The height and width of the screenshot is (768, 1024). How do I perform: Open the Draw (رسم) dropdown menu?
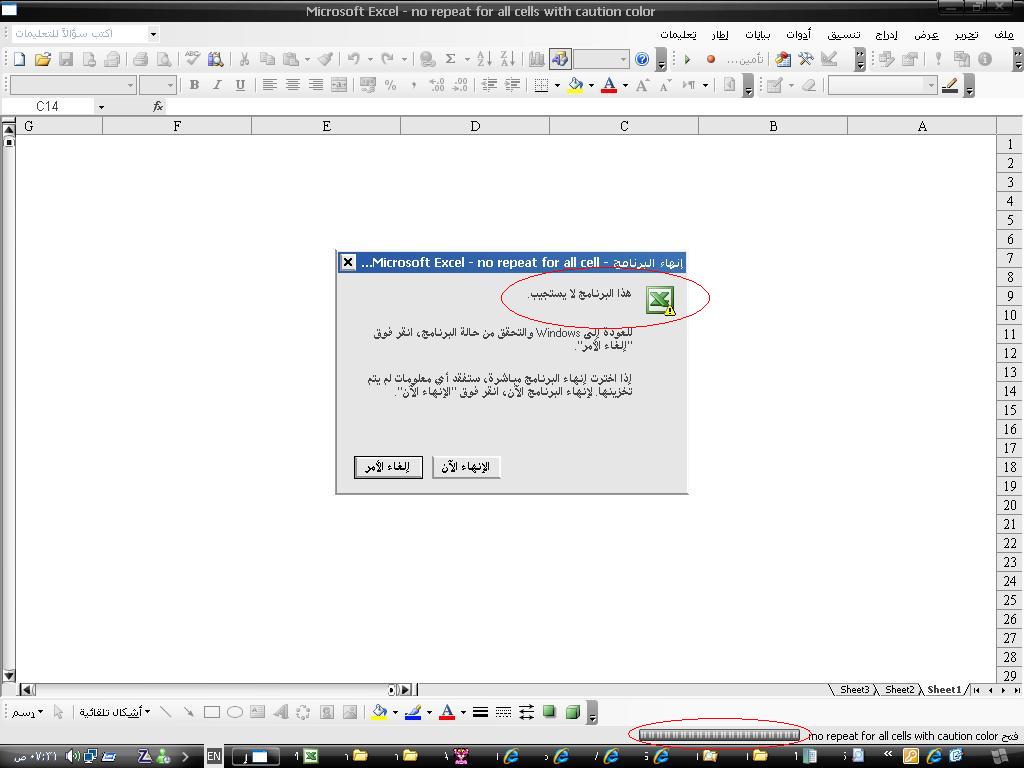click(x=27, y=712)
